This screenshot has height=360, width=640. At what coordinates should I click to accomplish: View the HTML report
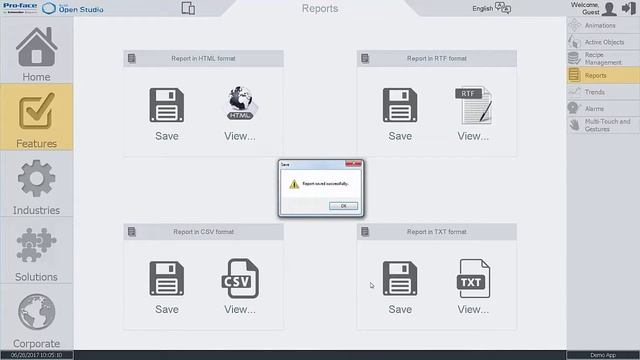click(x=240, y=114)
